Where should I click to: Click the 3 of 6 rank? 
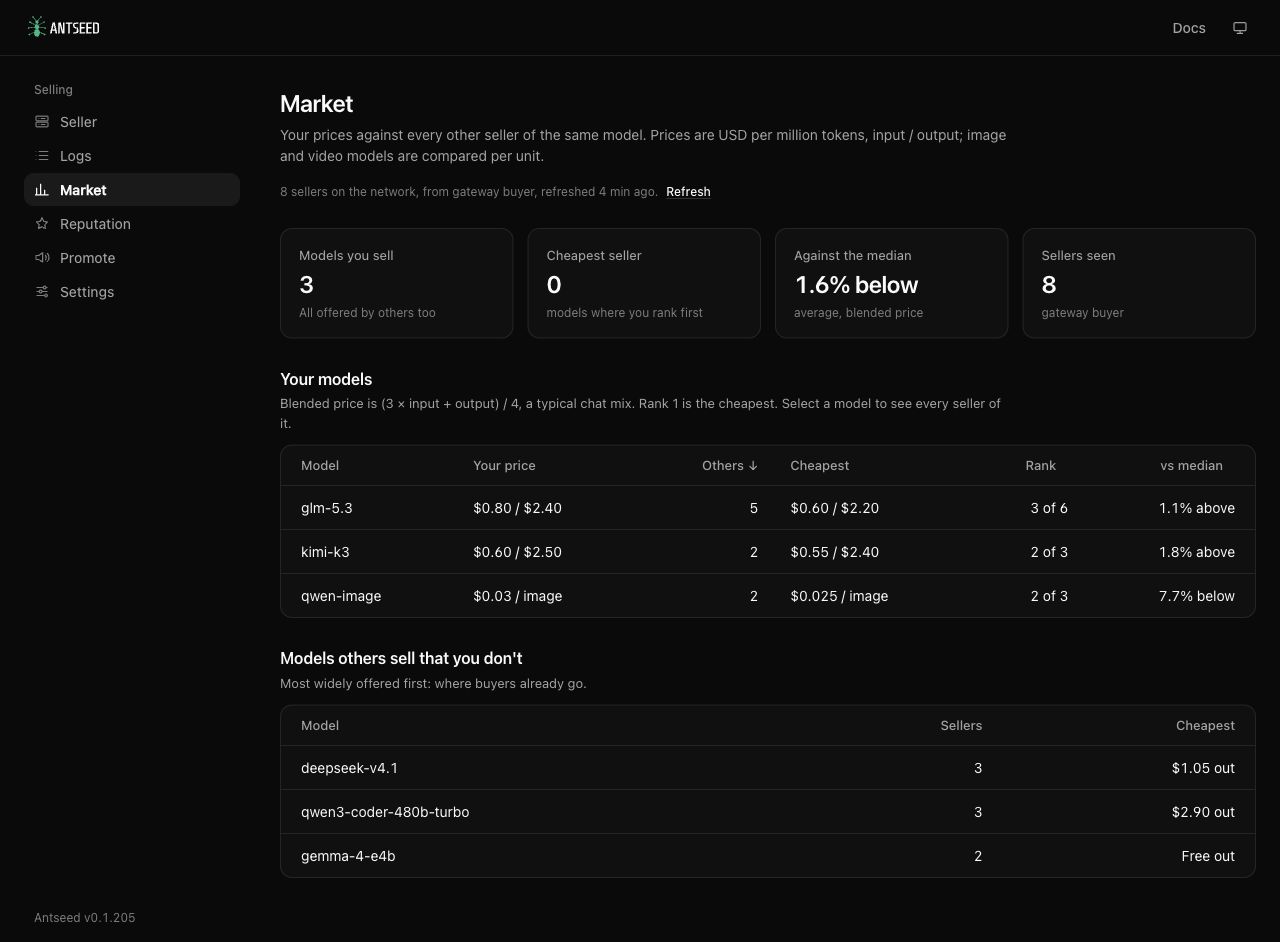coord(1049,508)
